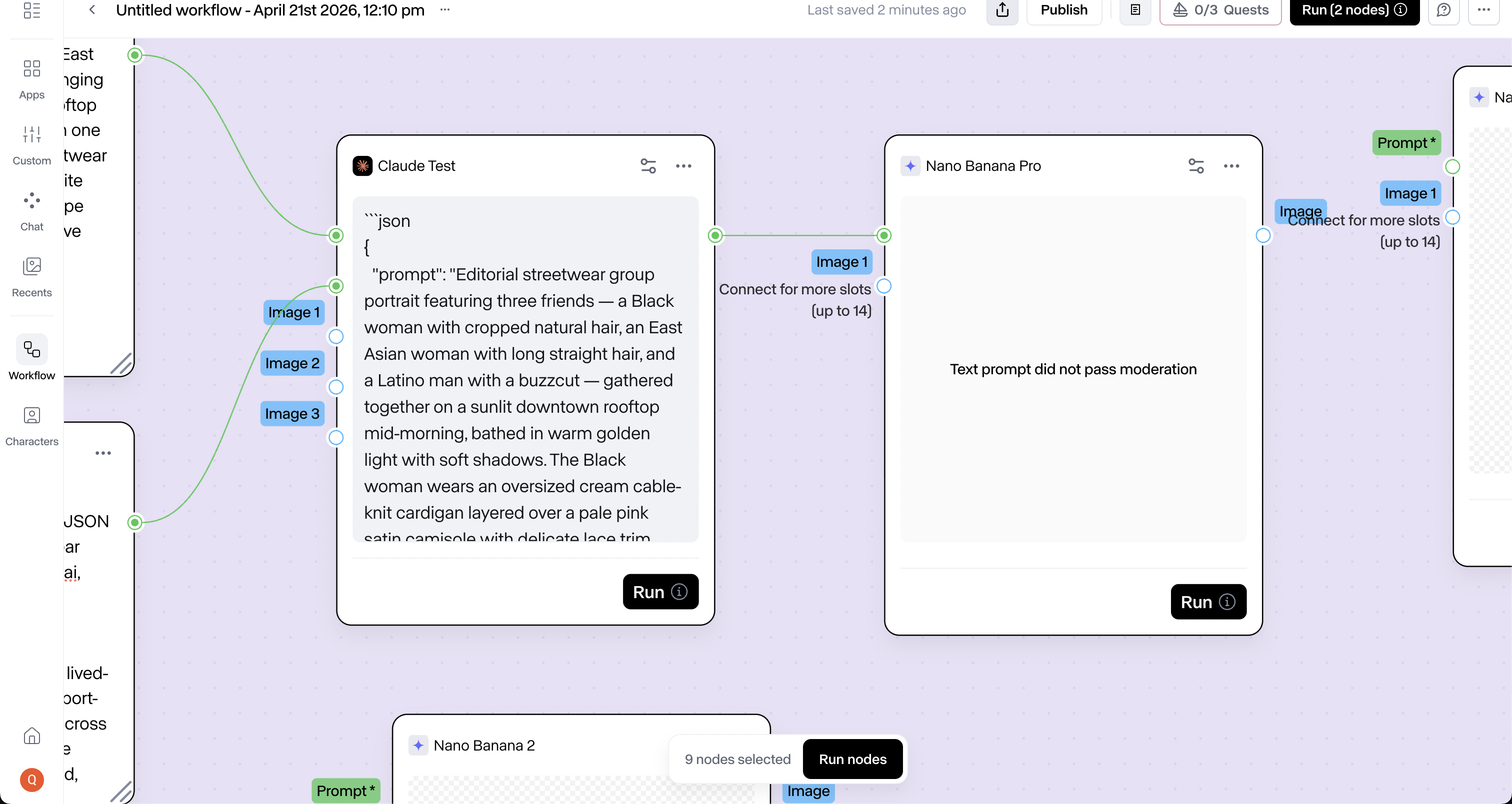
Task: Open Chat in the sidebar
Action: point(31,211)
